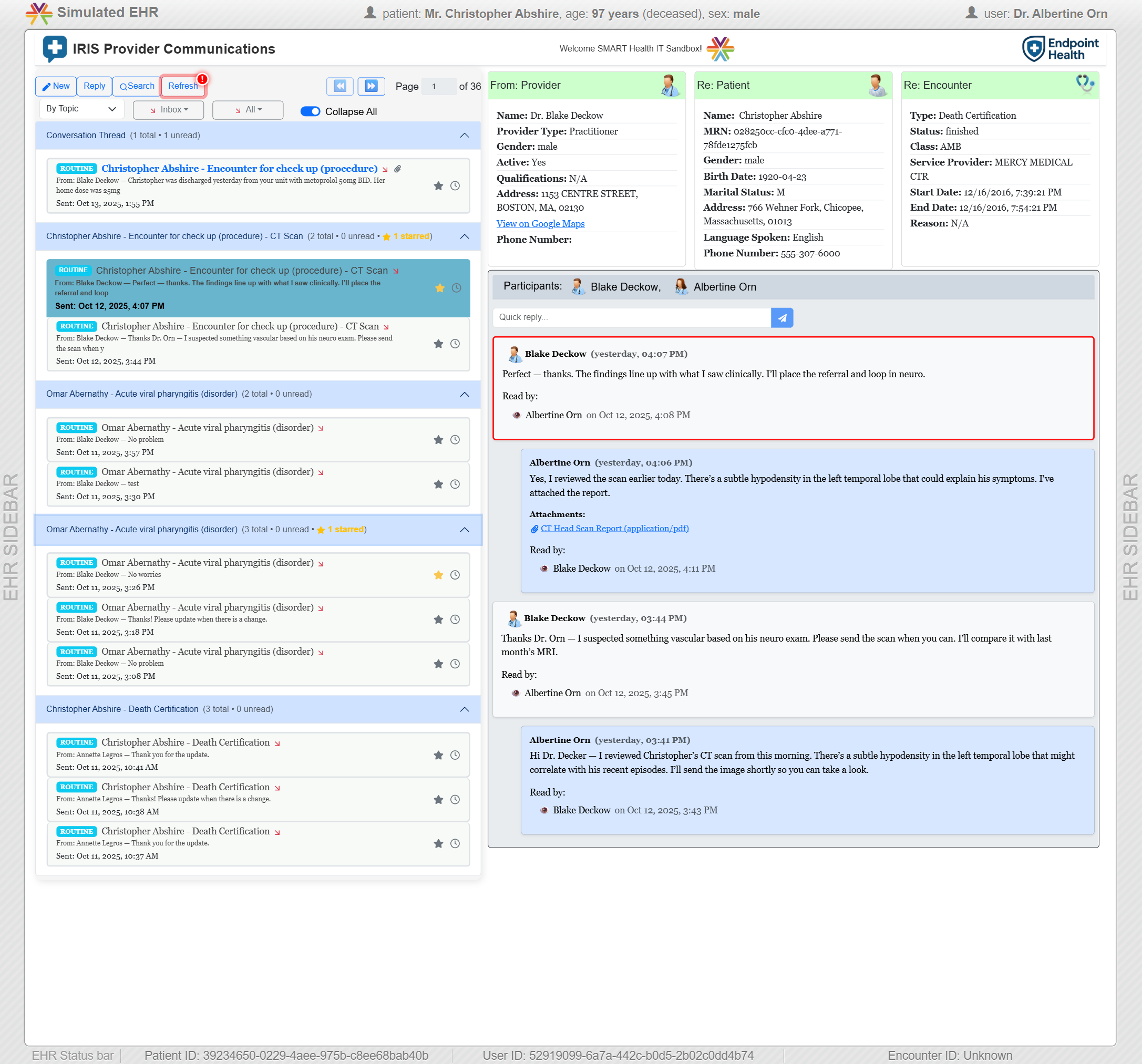Click the snooze clock icon on the discharge metoprolol message
Viewport: 1142px width, 1064px height.
coord(455,185)
